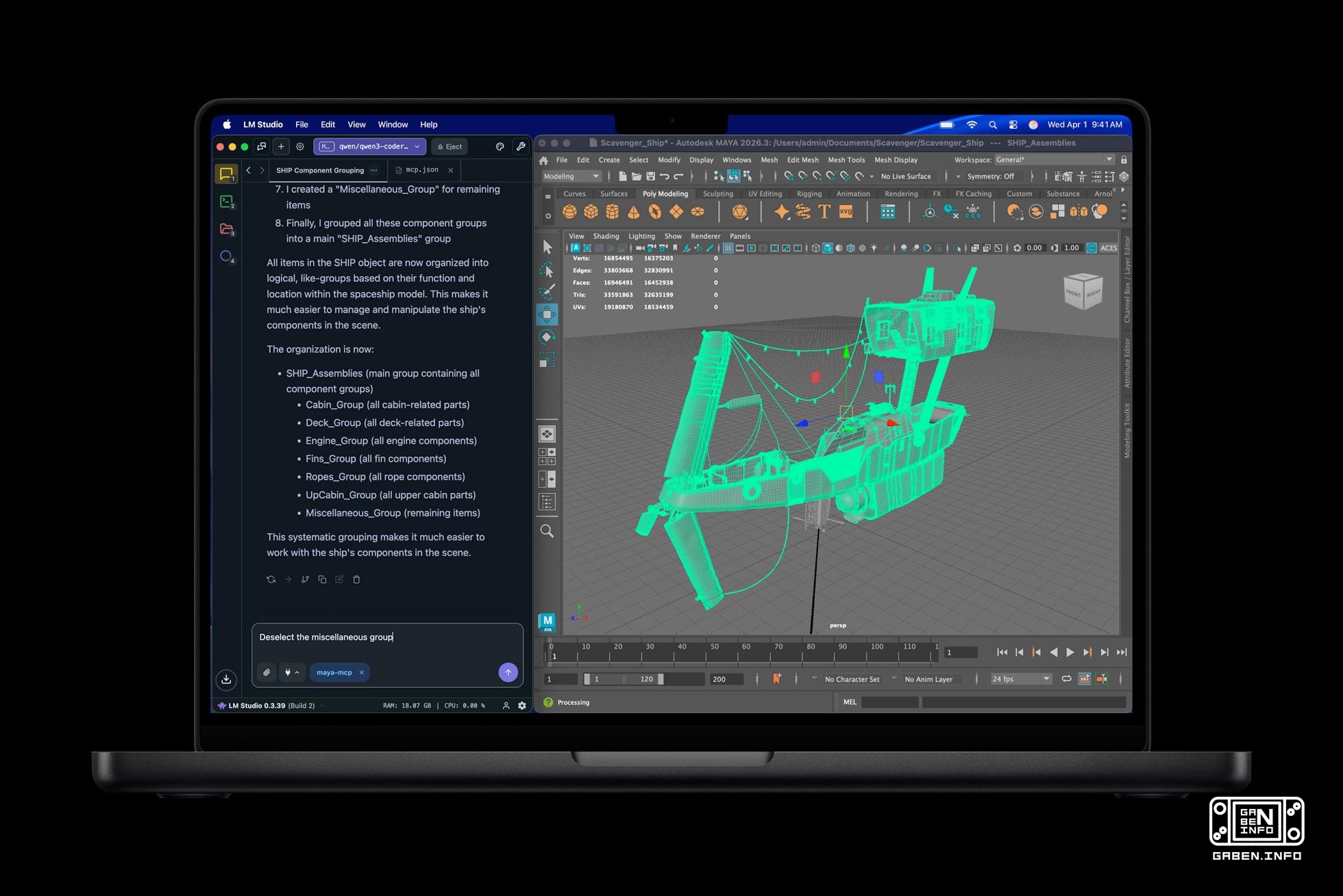Image resolution: width=1343 pixels, height=896 pixels.
Task: Select the magnifier zoom tool in Maya's toolbox
Action: click(x=547, y=531)
